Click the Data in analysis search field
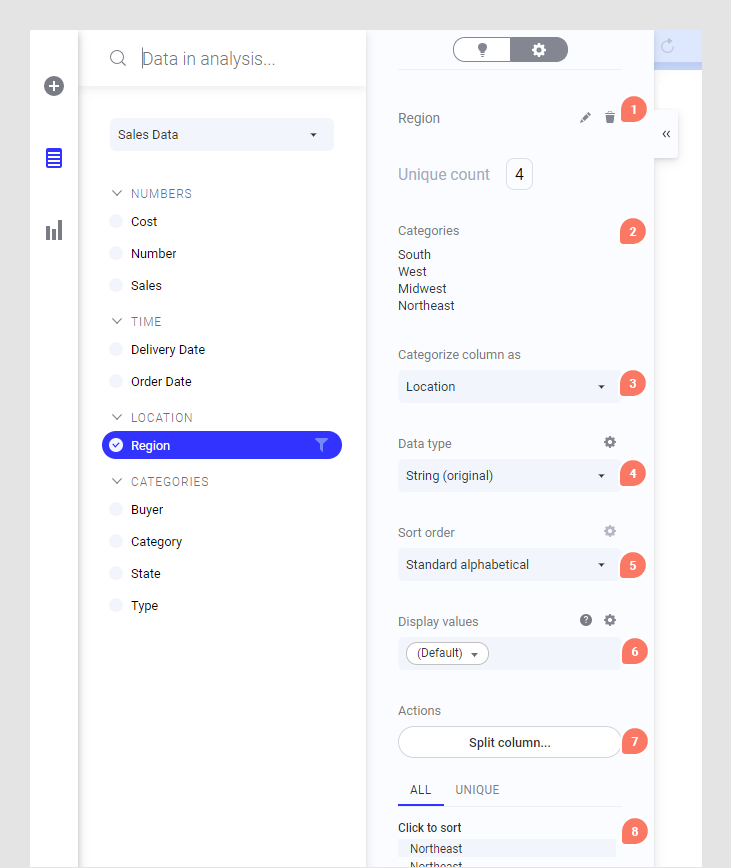 pos(240,59)
